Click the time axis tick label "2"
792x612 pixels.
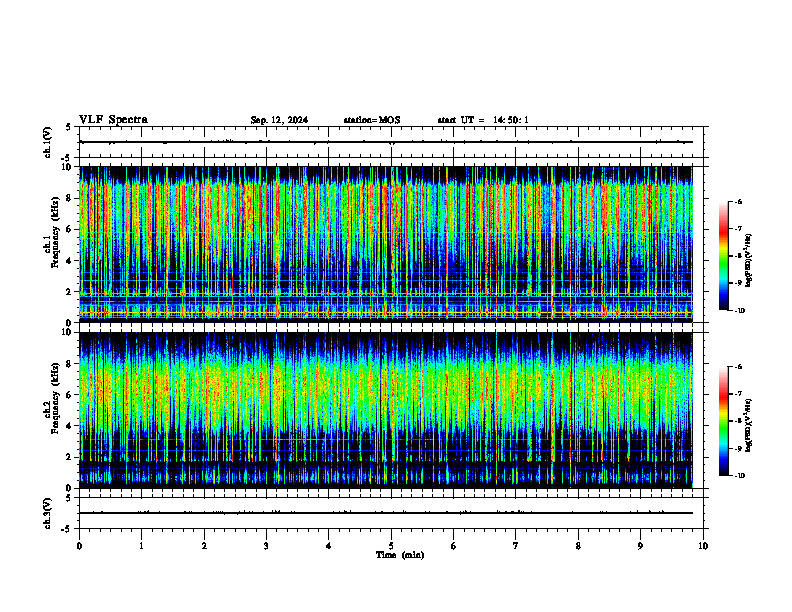pos(204,546)
